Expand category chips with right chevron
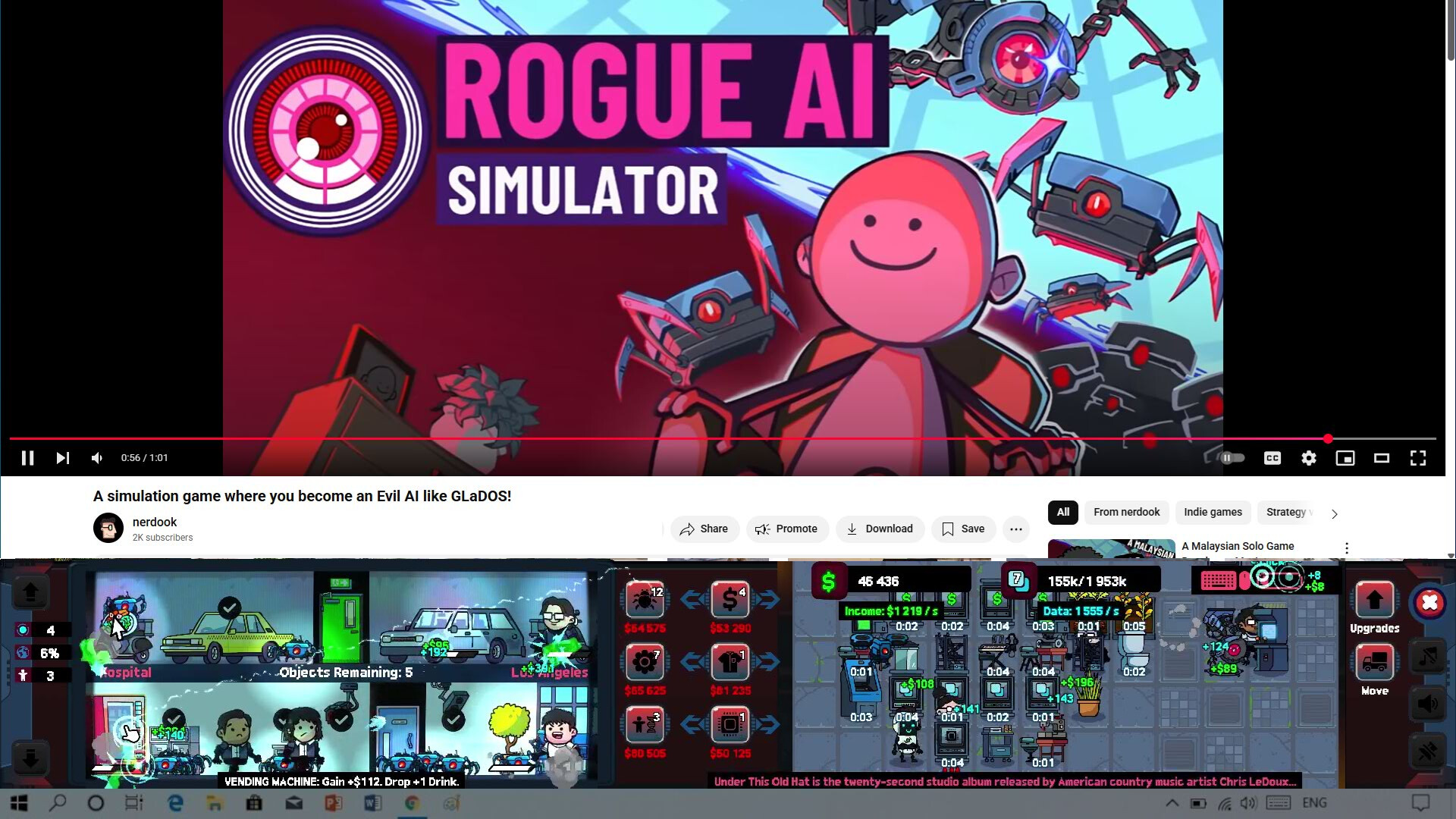The width and height of the screenshot is (1456, 819). click(x=1335, y=513)
